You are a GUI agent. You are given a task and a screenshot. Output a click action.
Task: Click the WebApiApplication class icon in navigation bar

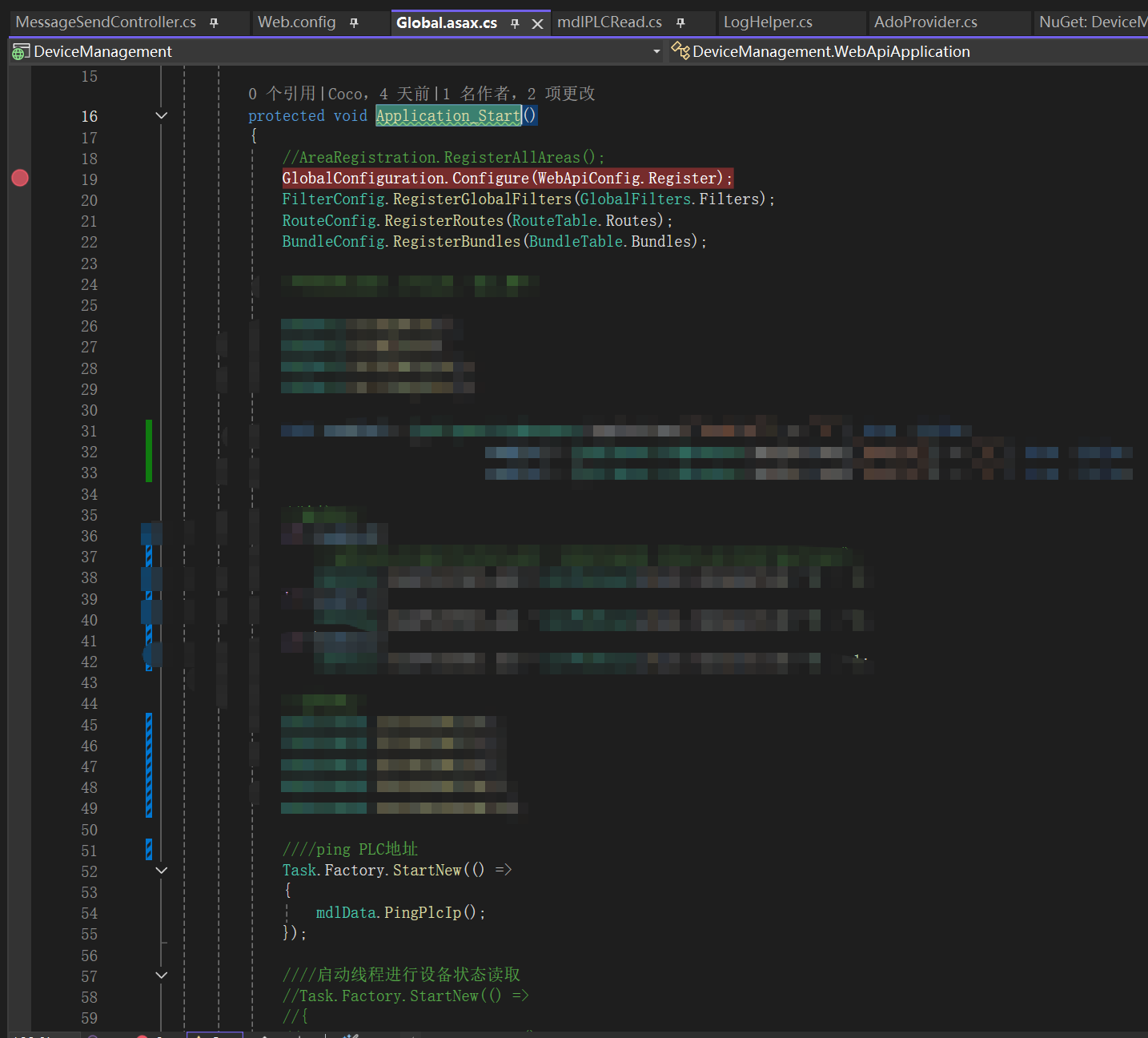point(680,51)
